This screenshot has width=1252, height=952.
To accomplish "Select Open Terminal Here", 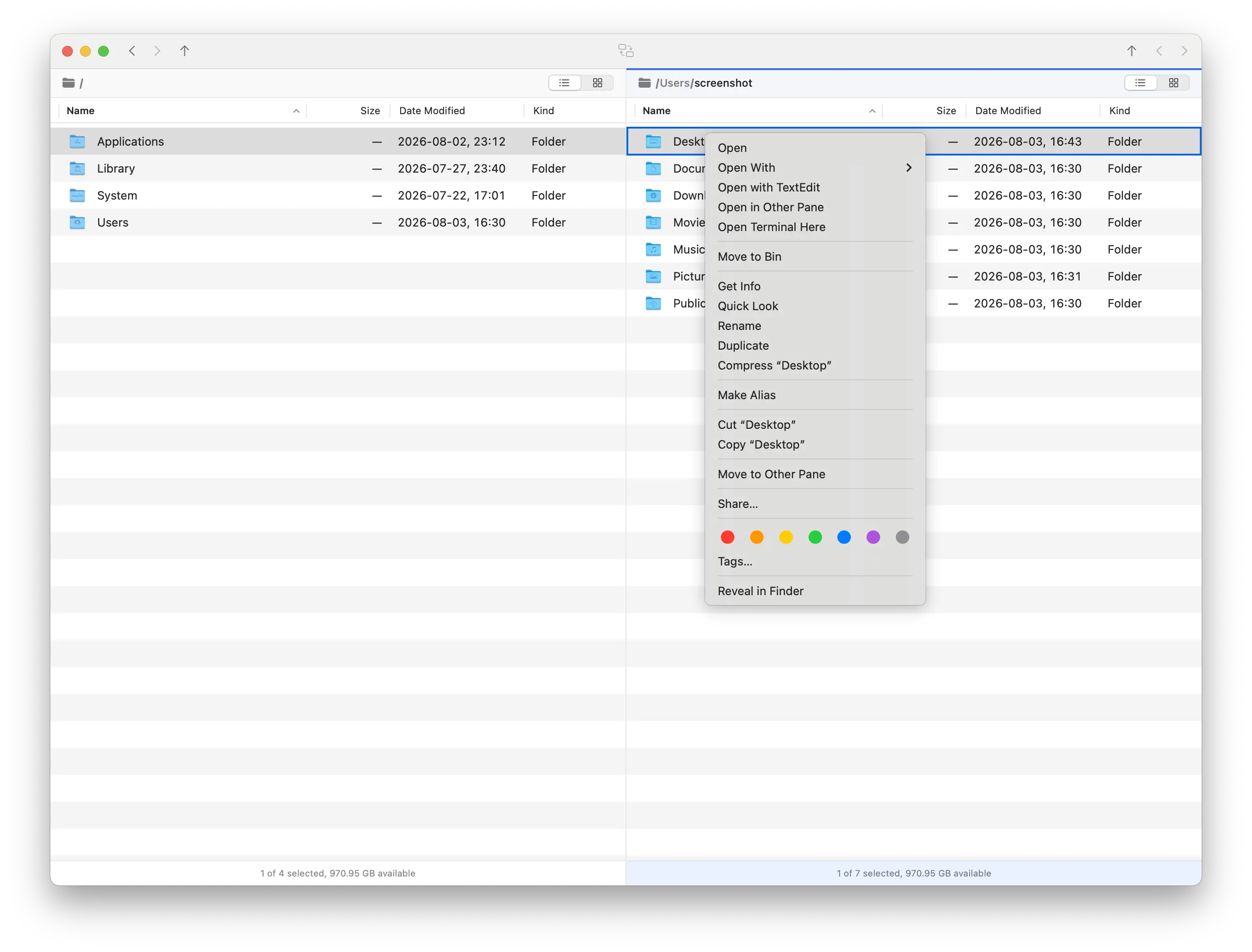I will click(x=815, y=227).
